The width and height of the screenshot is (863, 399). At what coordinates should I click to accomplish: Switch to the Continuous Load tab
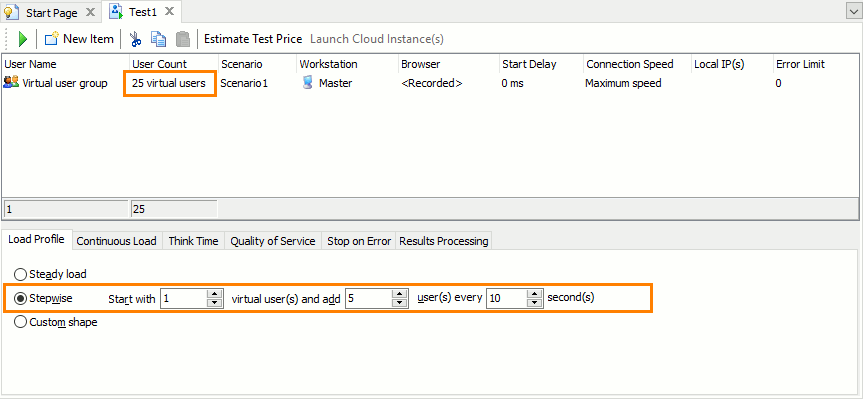(117, 241)
